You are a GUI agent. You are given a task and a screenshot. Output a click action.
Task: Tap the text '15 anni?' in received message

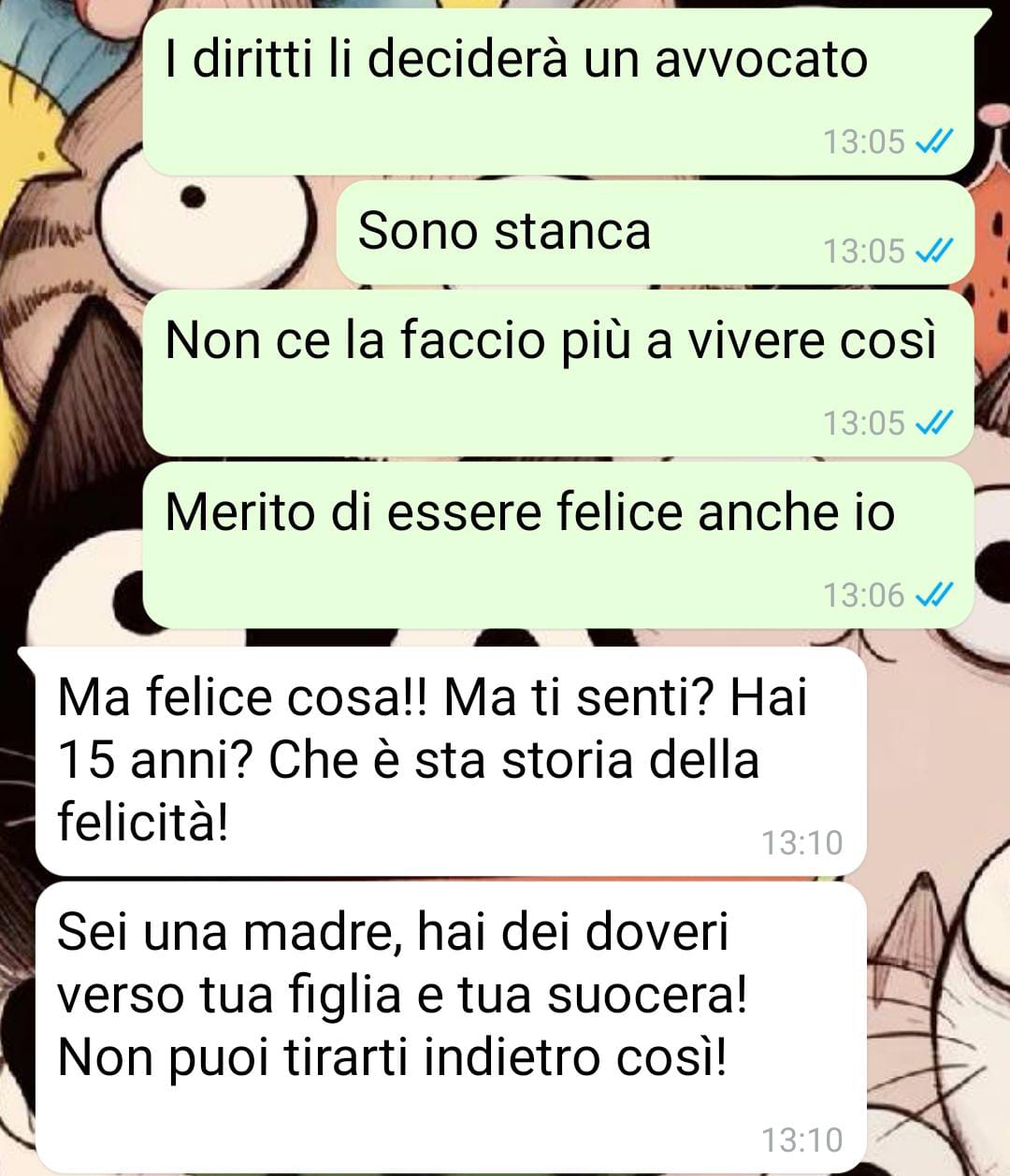(156, 760)
